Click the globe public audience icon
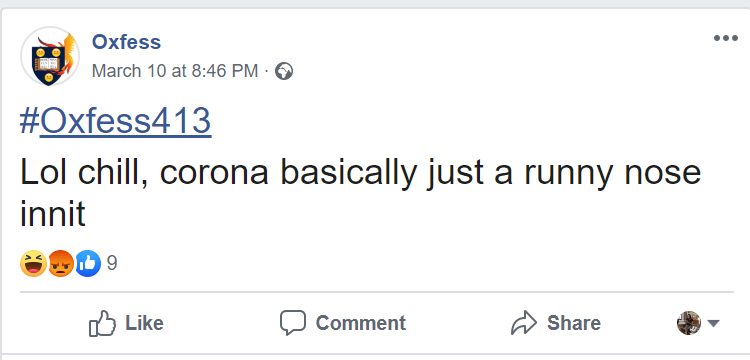The width and height of the screenshot is (750, 360). [x=284, y=71]
